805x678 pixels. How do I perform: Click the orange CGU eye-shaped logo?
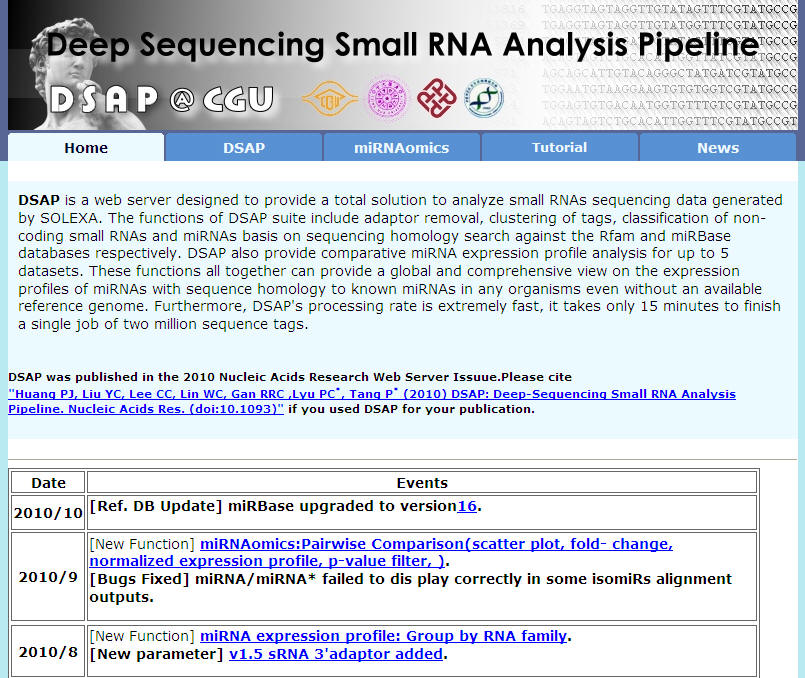point(330,99)
